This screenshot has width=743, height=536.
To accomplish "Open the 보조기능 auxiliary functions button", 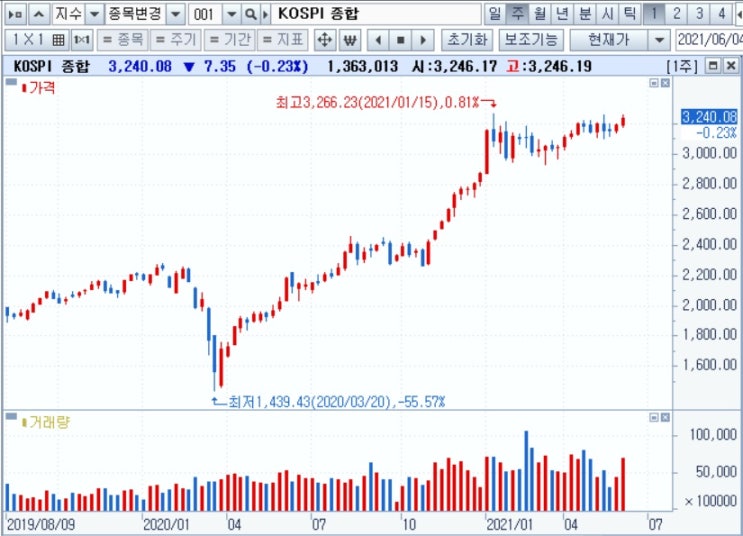I will (x=531, y=40).
